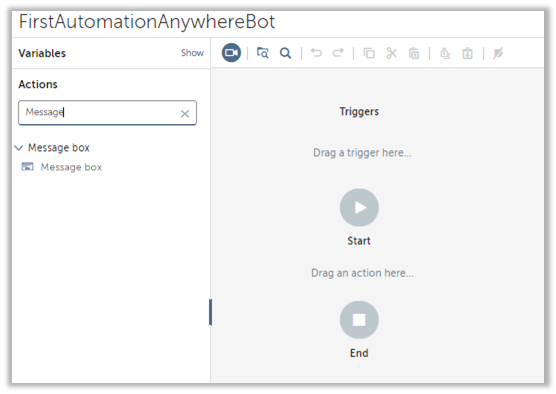Click the Paste clipboard icon

click(414, 53)
